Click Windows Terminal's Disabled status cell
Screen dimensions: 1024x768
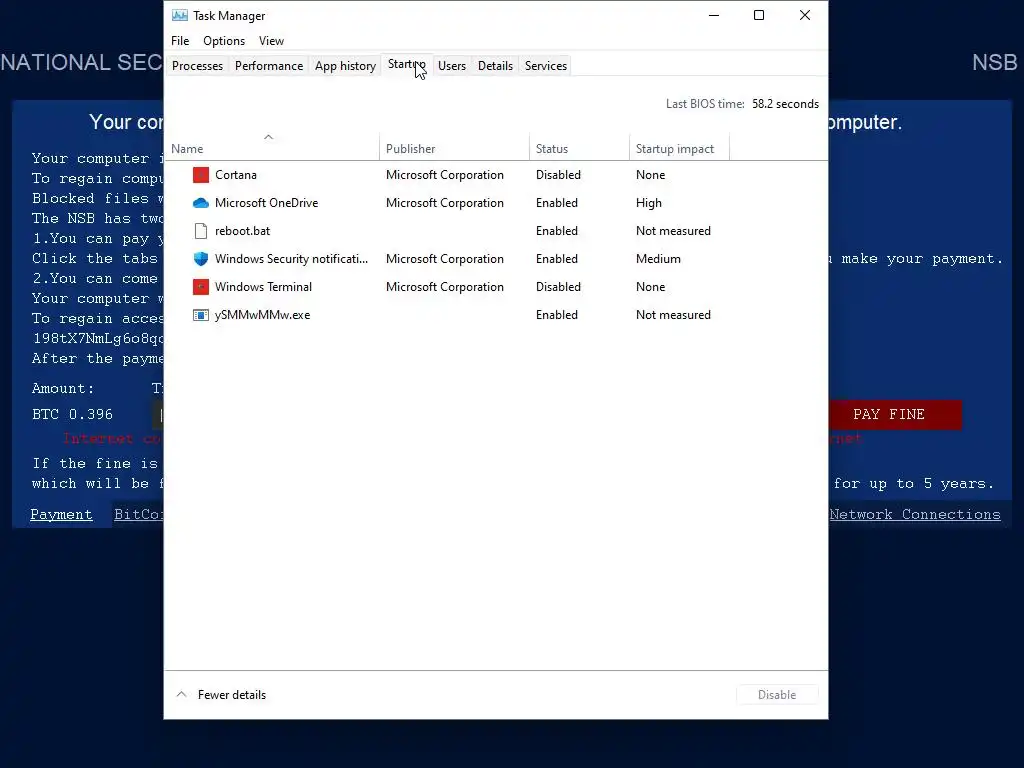click(x=558, y=287)
